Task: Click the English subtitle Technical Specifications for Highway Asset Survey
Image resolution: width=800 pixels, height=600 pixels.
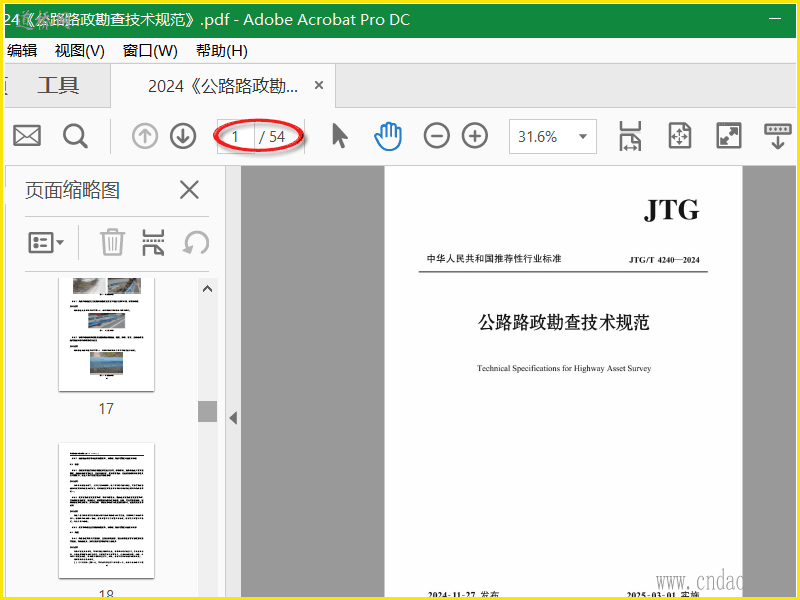Action: [564, 368]
